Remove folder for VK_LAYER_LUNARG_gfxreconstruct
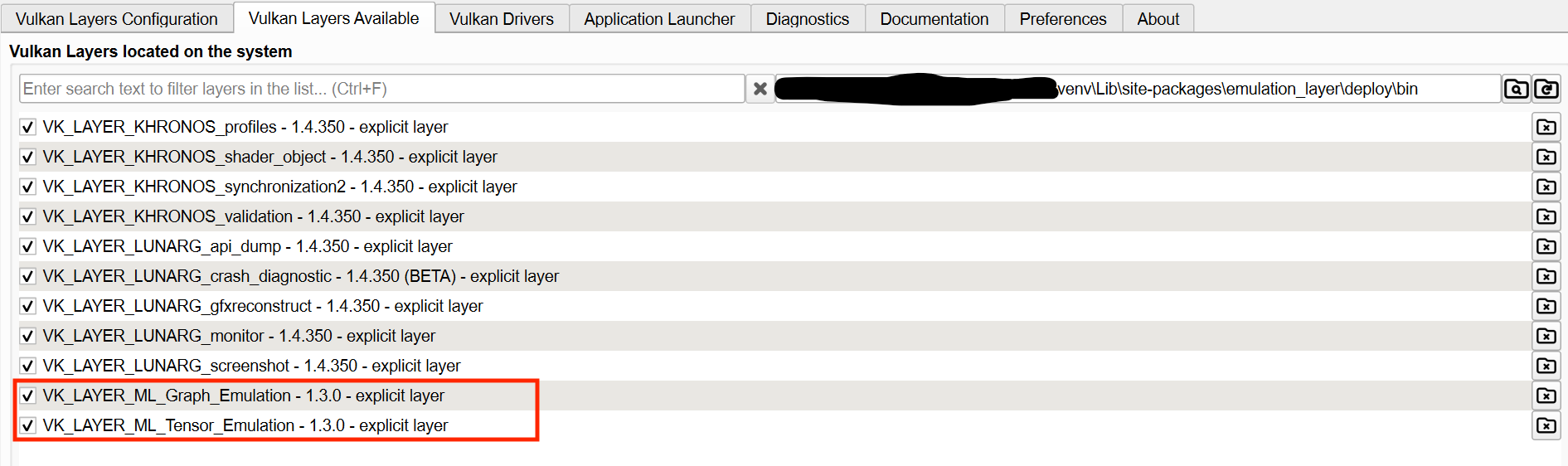Screen dimensions: 1568x466 point(1546,306)
